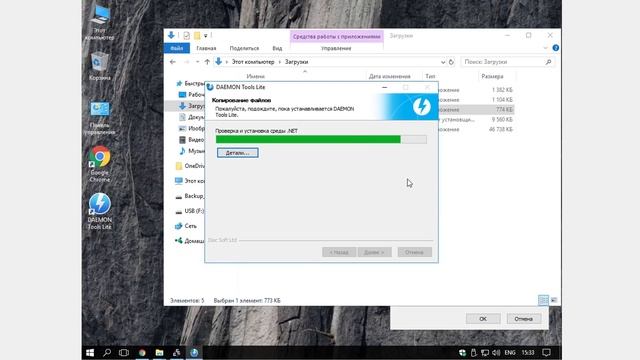
Task: Select USB (F:) drive in navigation pane
Action: click(190, 211)
